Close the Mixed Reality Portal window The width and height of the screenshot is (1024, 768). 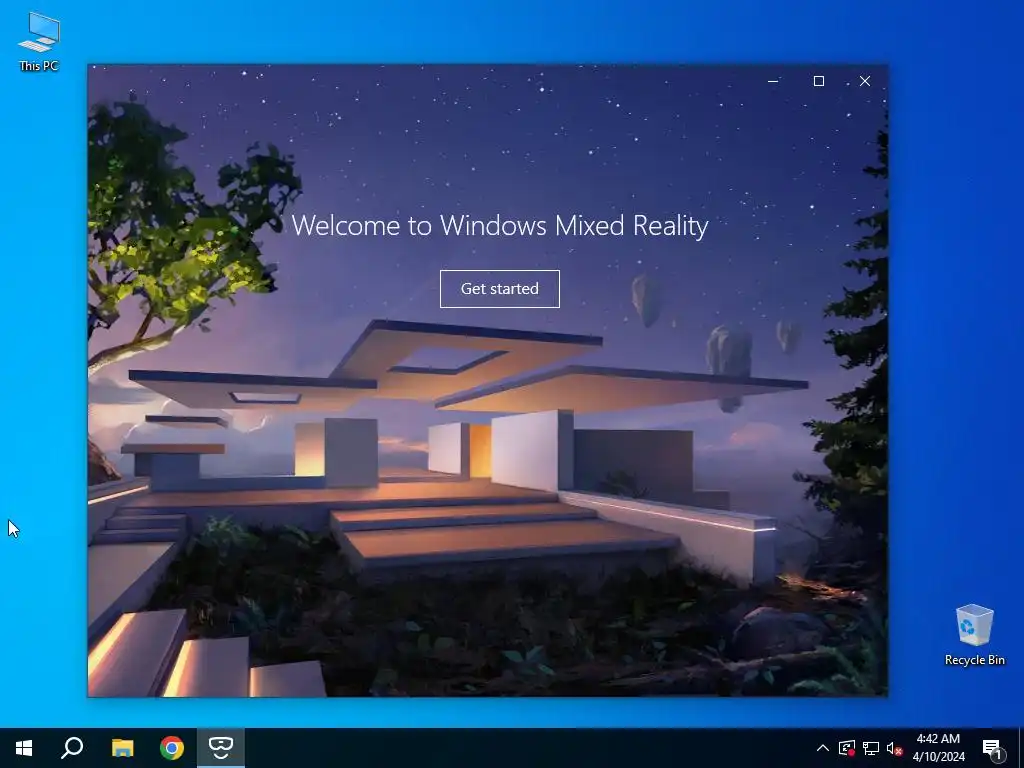(865, 81)
